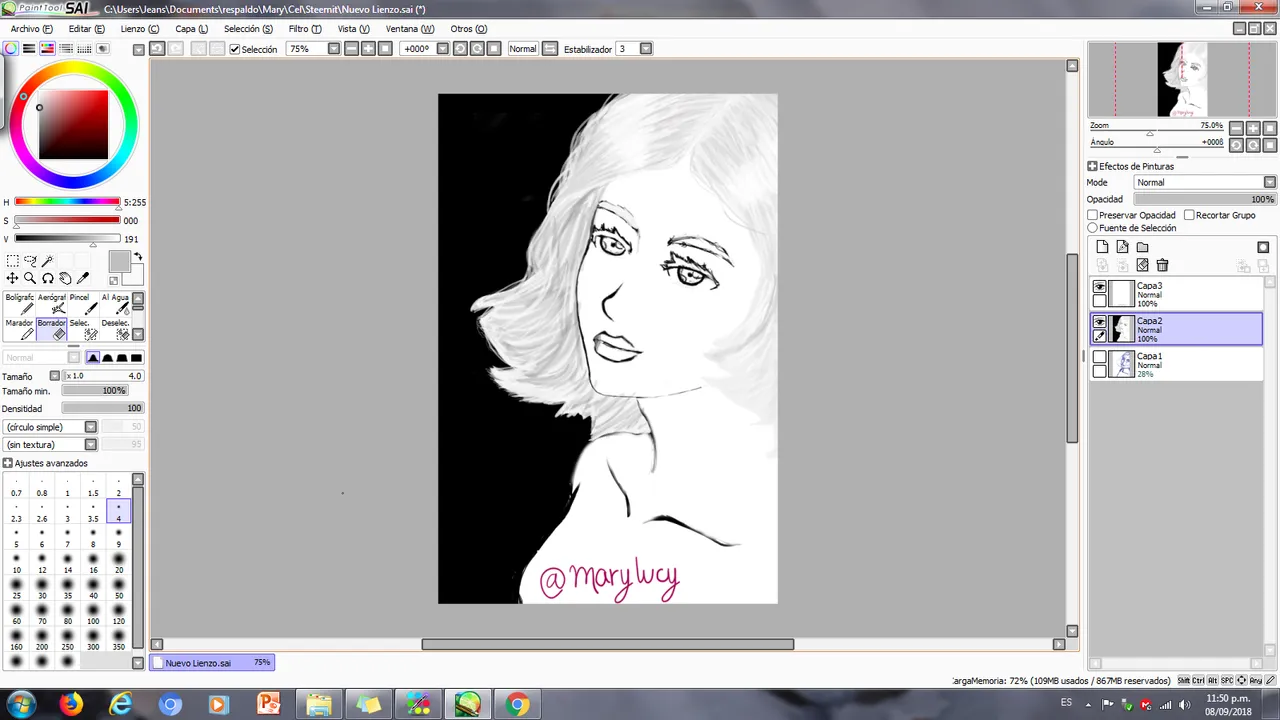Click the foreground color swatch
1280x720 pixels.
click(x=119, y=261)
